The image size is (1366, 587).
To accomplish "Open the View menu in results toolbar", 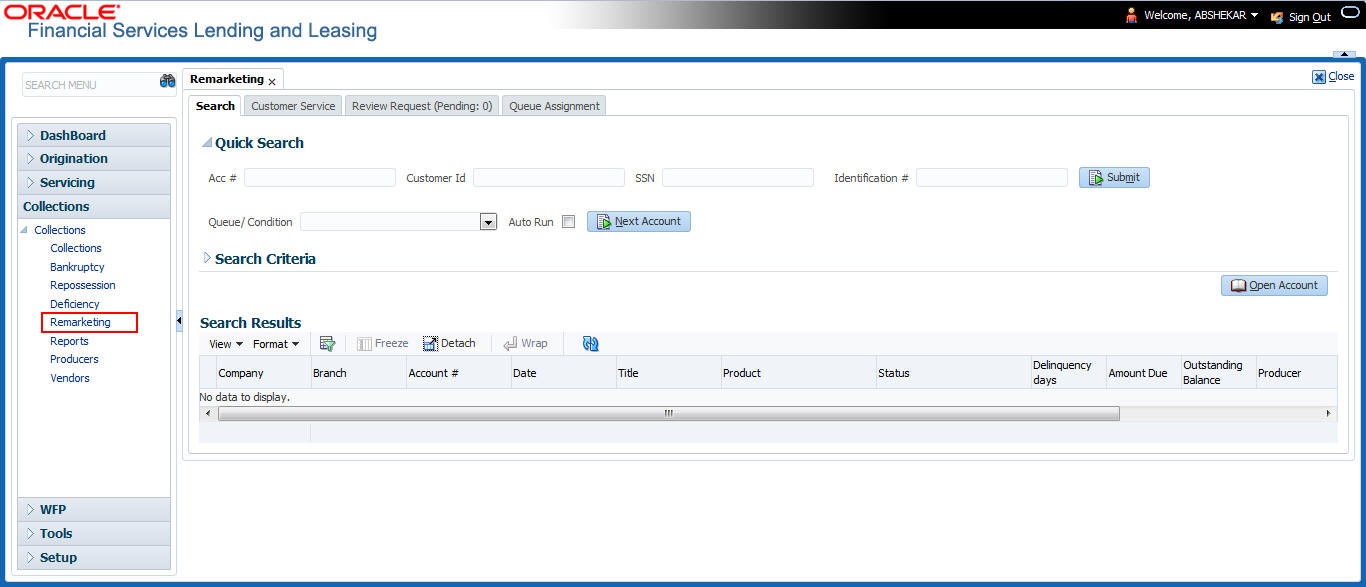I will (x=226, y=344).
